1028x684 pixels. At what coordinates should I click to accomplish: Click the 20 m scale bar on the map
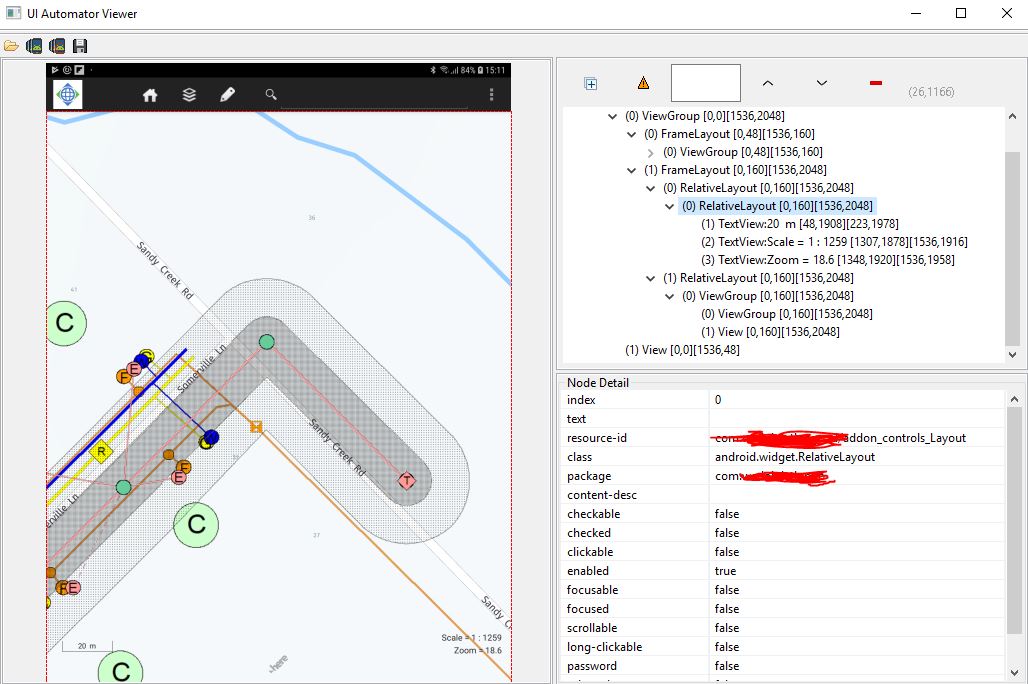tap(87, 646)
